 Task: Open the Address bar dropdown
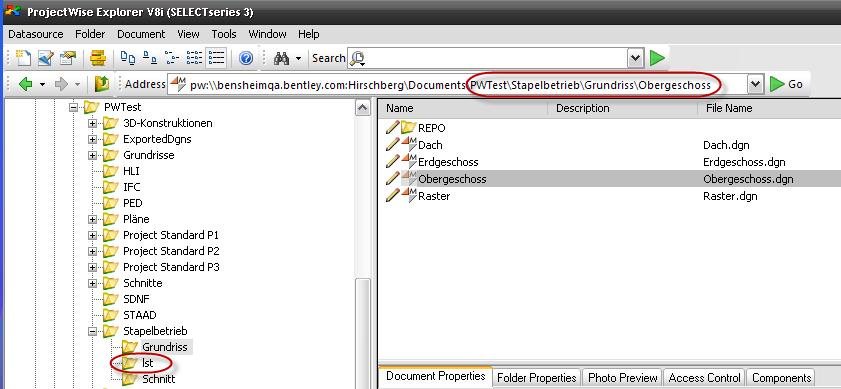pyautogui.click(x=755, y=84)
